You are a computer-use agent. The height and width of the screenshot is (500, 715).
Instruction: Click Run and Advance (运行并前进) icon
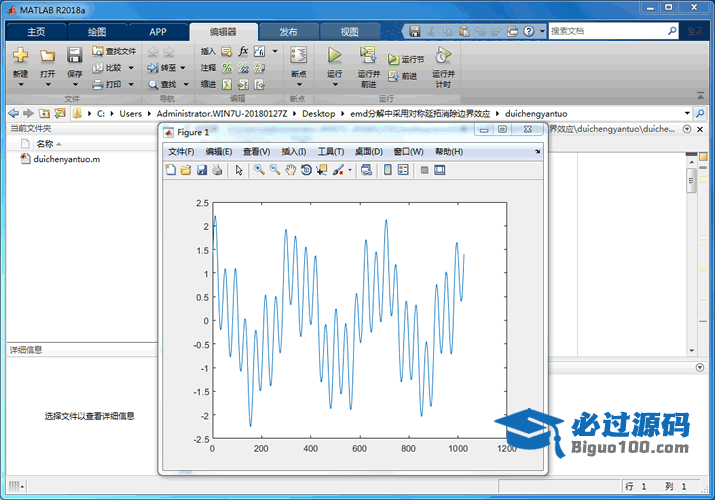368,55
